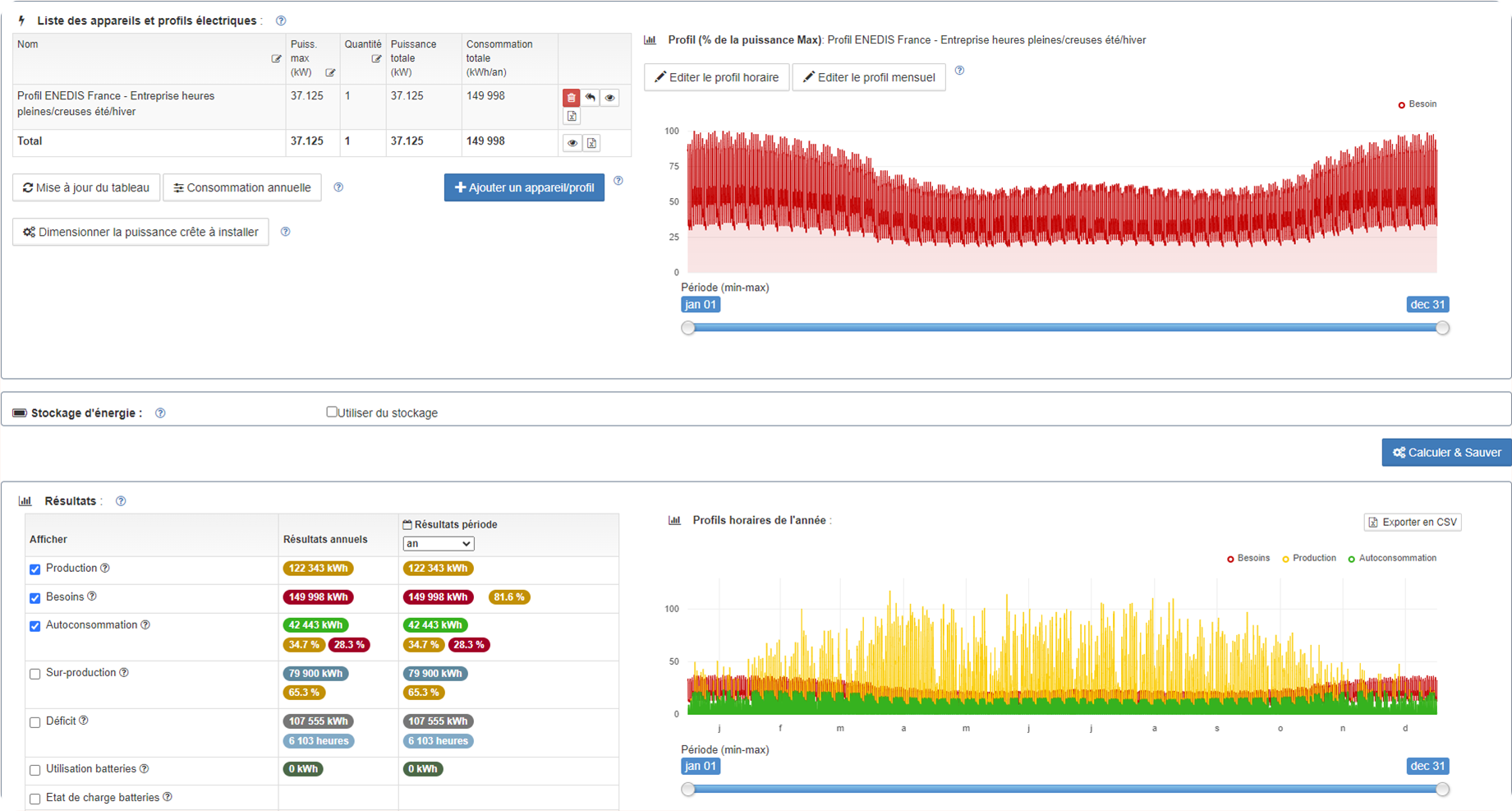Enable the Utiliser du stockage checkbox

pos(332,412)
